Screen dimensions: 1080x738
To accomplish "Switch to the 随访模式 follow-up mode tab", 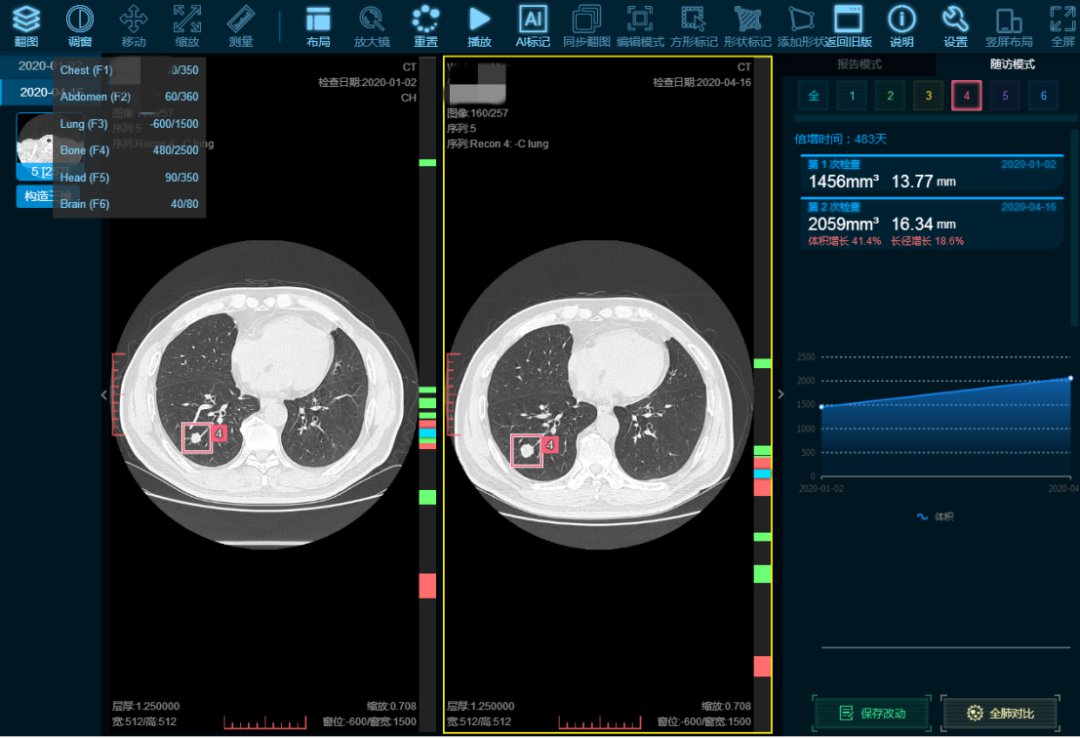I will [x=1012, y=64].
